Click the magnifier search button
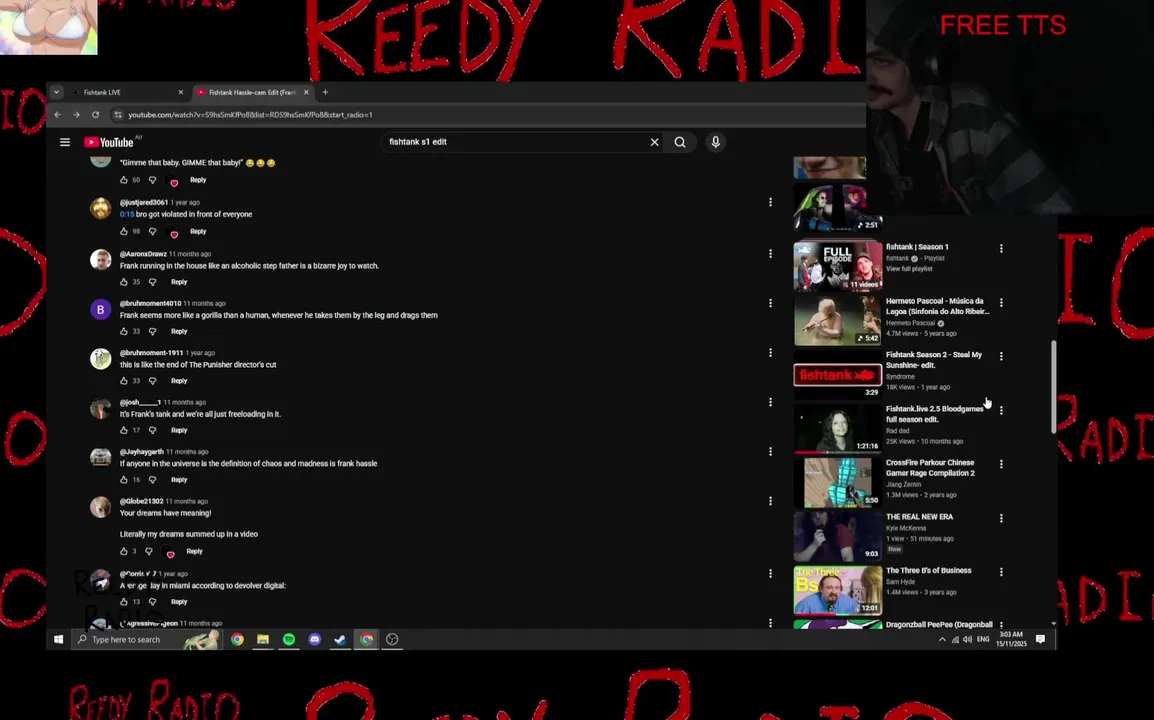 [680, 142]
